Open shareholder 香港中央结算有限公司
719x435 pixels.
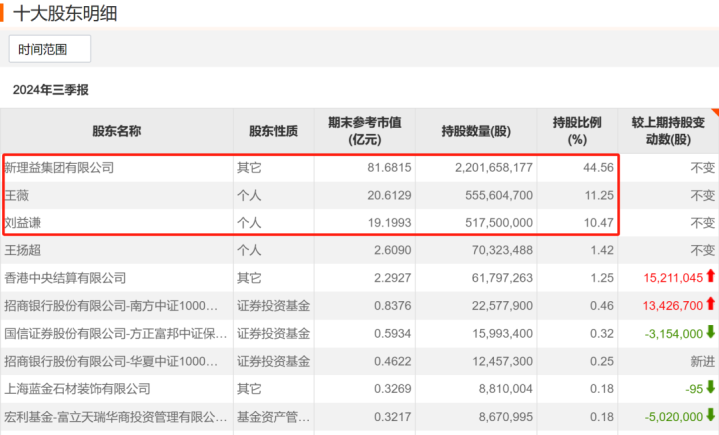pos(65,278)
